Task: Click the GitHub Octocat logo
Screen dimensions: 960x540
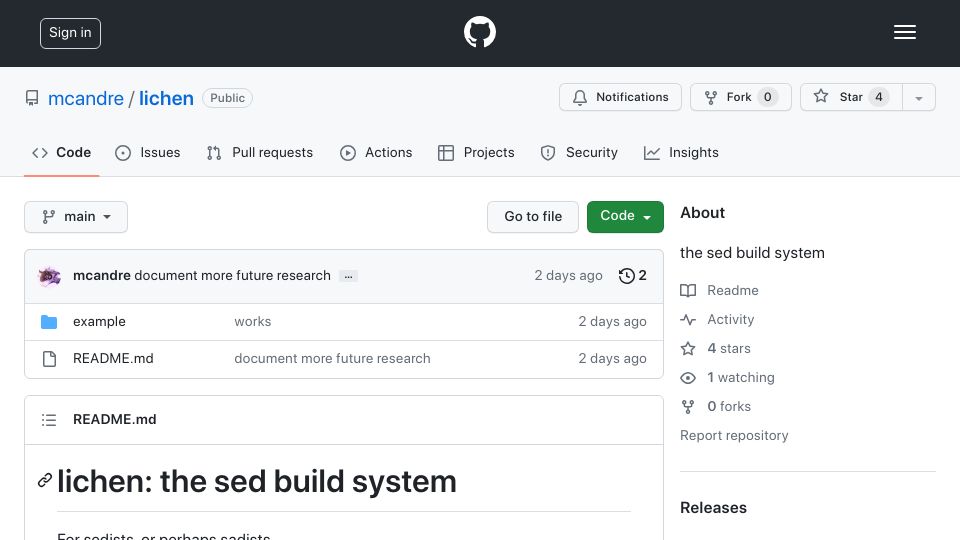Action: click(479, 32)
